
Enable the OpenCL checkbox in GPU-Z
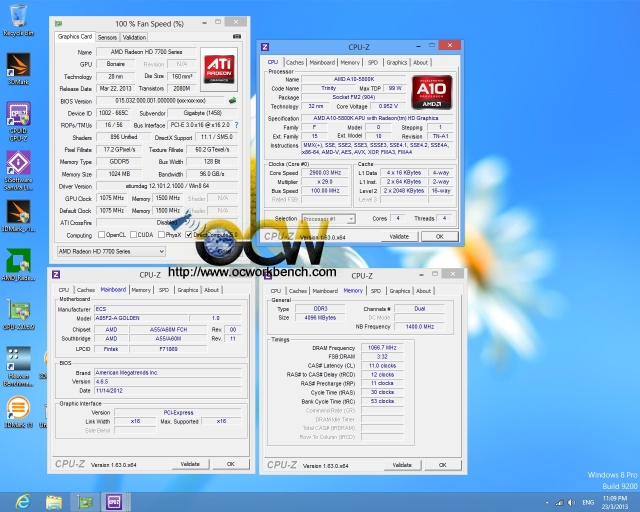pos(101,235)
